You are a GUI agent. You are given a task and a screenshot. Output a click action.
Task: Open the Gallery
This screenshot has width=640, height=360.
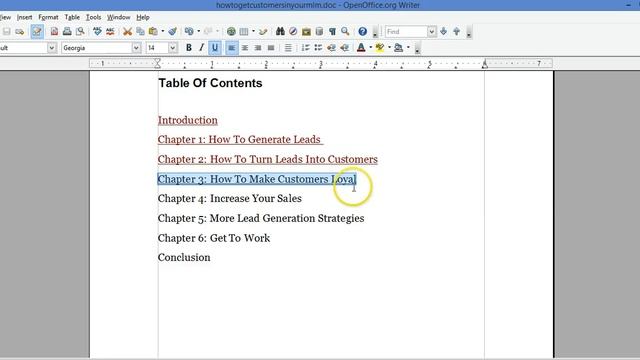point(306,31)
